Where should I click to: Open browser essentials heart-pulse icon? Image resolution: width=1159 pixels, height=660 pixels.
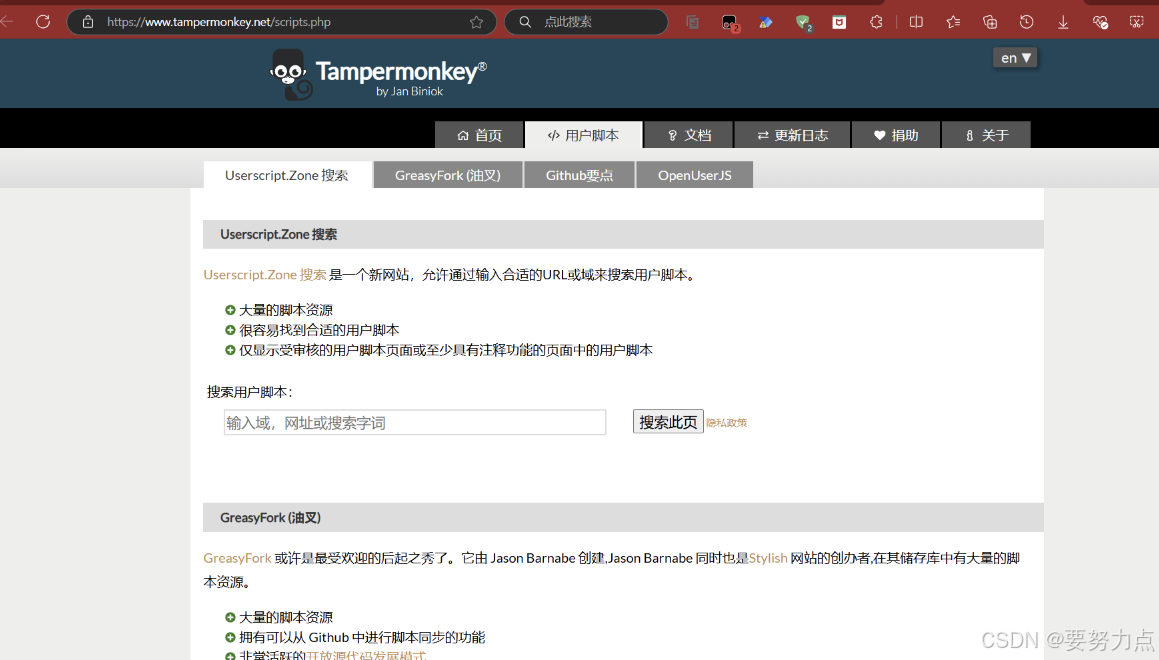[x=1100, y=22]
